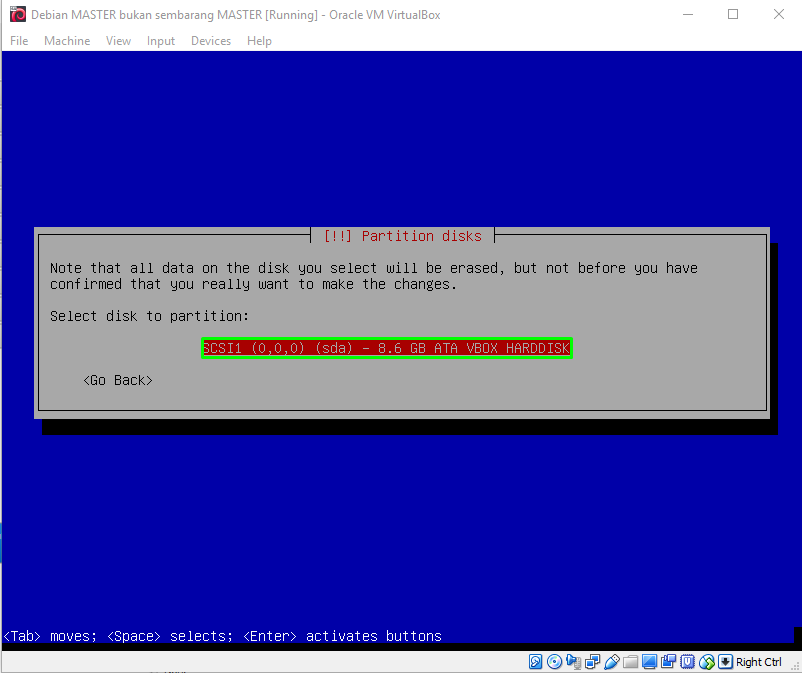The width and height of the screenshot is (802, 673).
Task: Click the mouse integration status icon
Action: click(706, 662)
